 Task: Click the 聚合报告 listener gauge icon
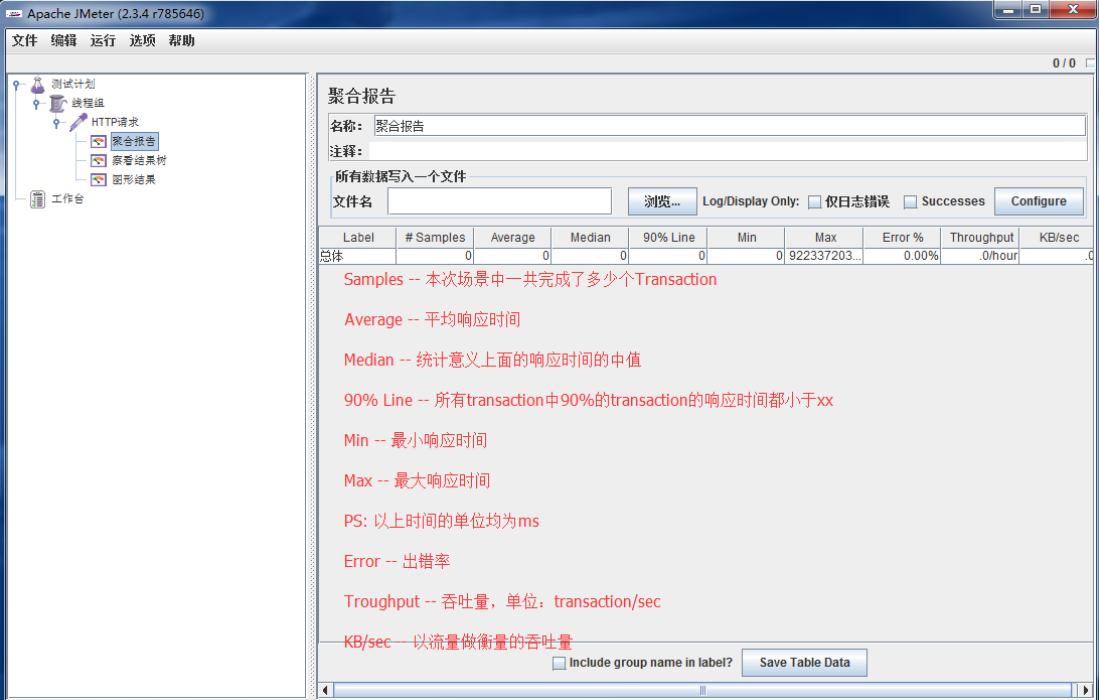pyautogui.click(x=98, y=142)
